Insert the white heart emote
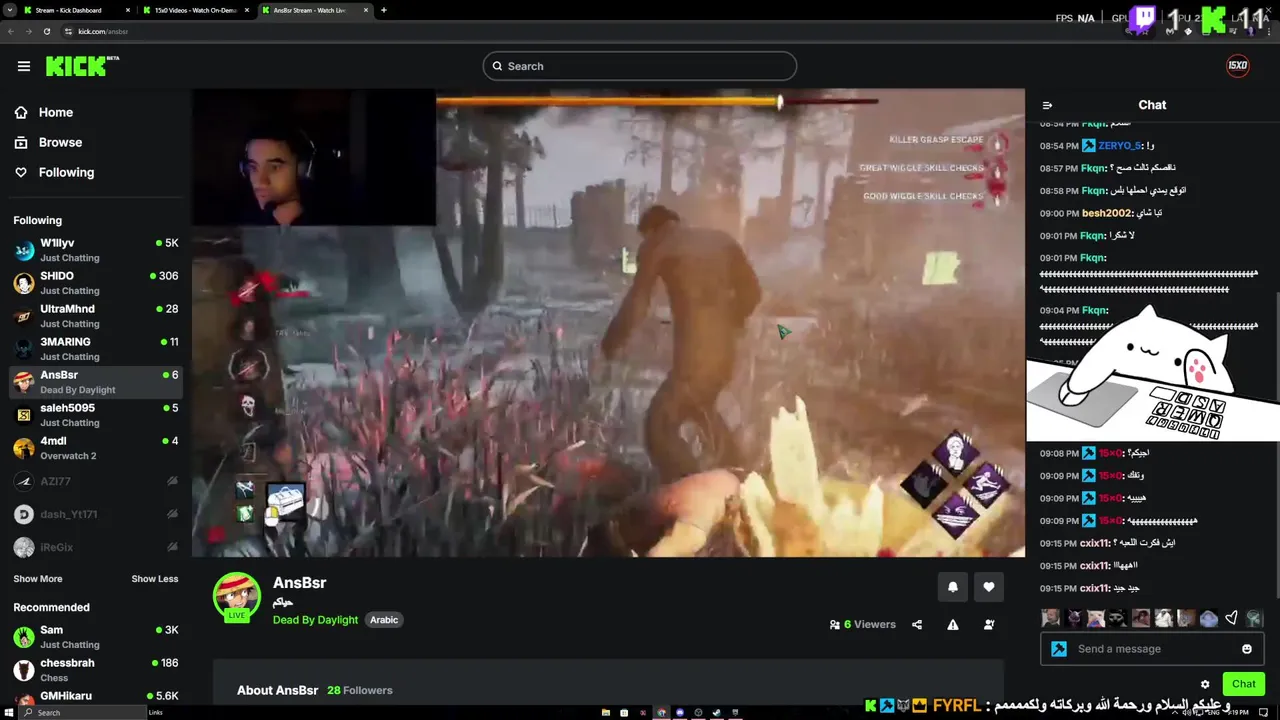This screenshot has height=720, width=1280. [x=1231, y=618]
